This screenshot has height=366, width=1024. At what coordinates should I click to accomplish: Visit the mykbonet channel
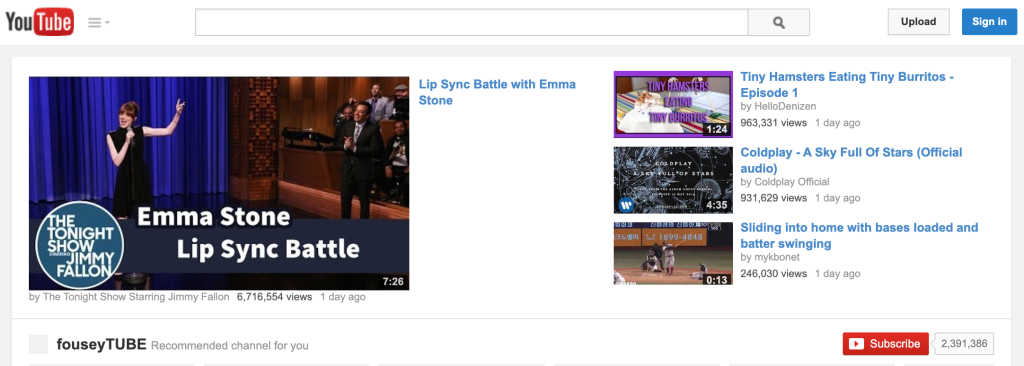tap(777, 257)
